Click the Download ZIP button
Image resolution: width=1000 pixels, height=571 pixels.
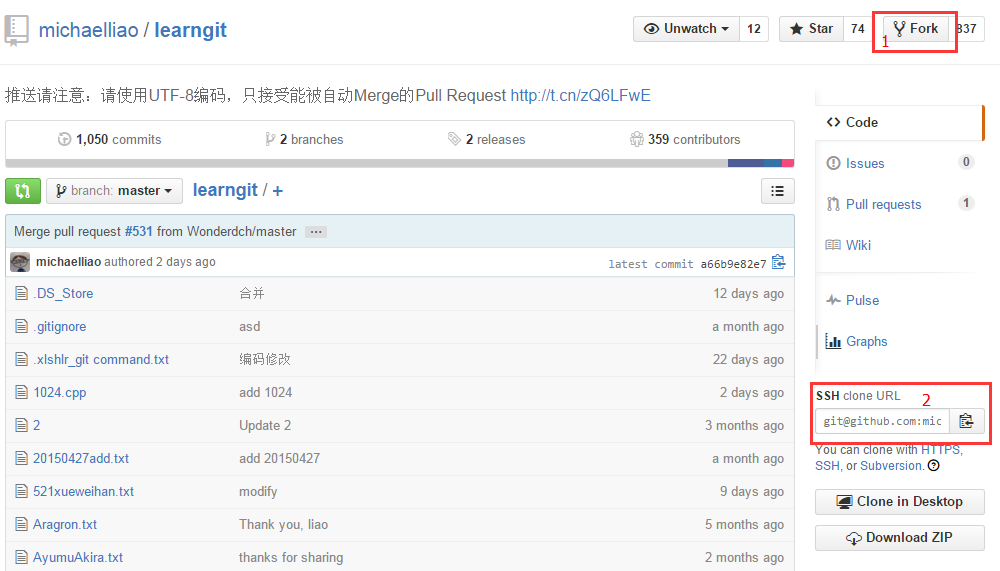click(899, 538)
